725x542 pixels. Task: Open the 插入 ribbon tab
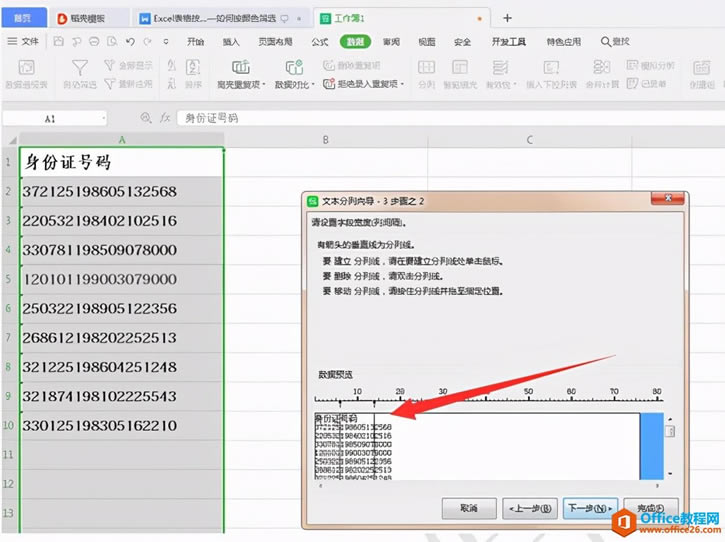(231, 42)
